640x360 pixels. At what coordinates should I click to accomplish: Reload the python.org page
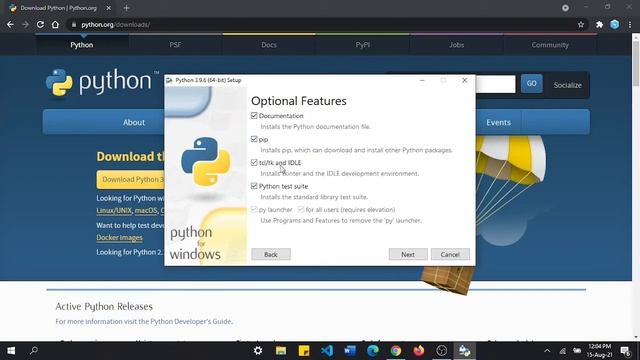pyautogui.click(x=40, y=24)
